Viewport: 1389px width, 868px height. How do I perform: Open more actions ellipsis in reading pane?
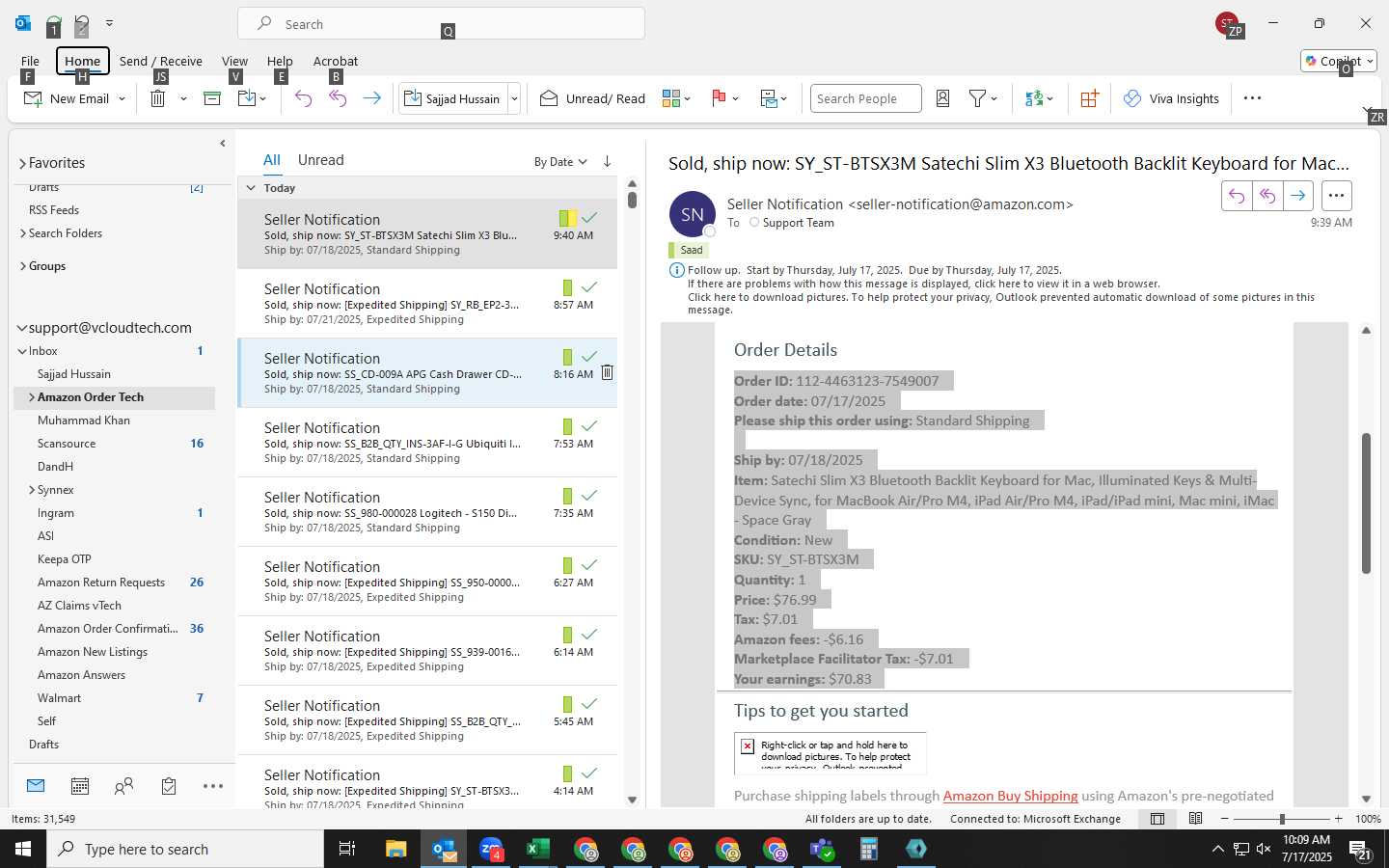[1336, 196]
